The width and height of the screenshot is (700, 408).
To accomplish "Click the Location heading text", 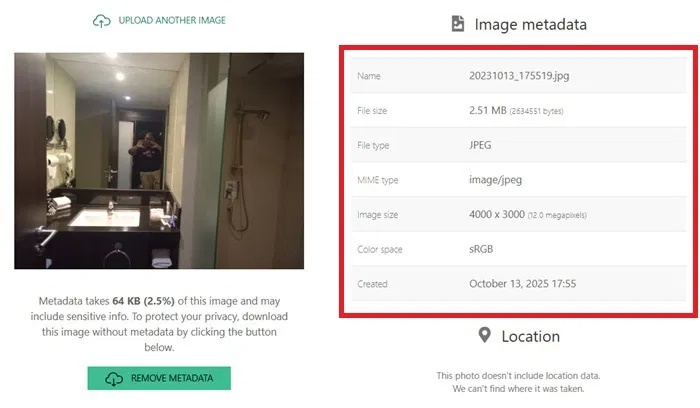I will 529,337.
